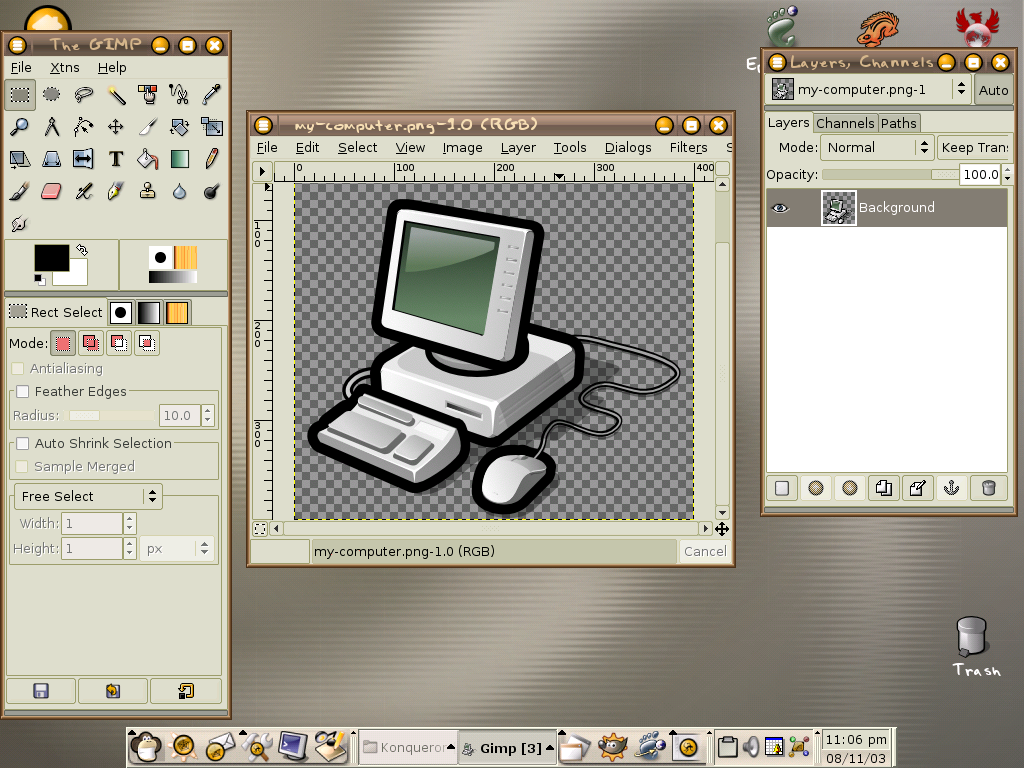Select the Fuzzy Select magic wand tool

116,95
